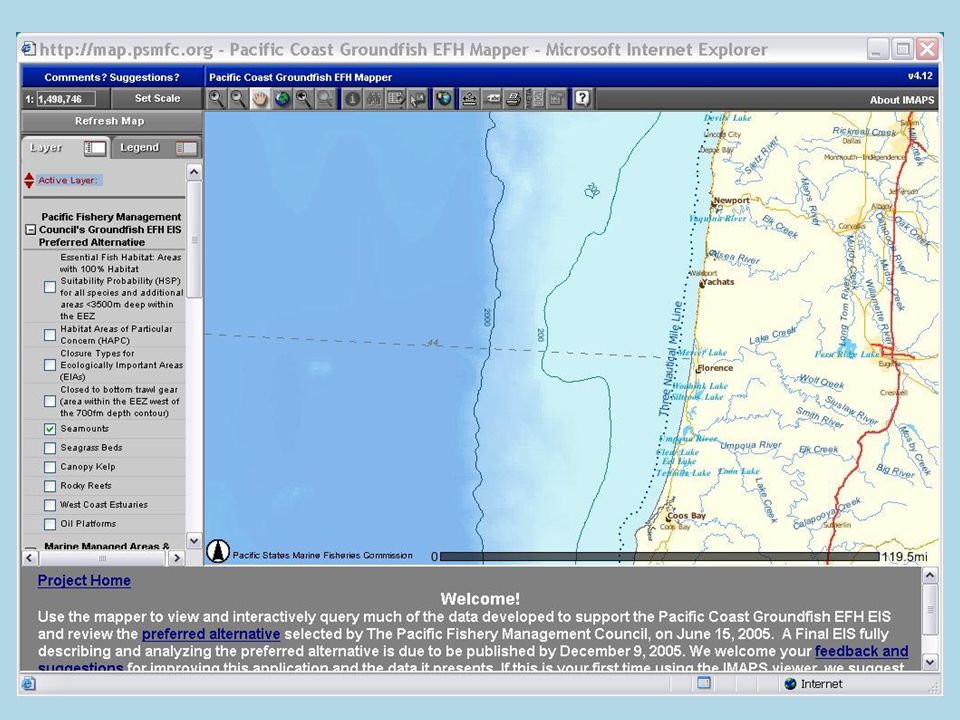Activate the Pan hand tool
The image size is (960, 720).
260,99
